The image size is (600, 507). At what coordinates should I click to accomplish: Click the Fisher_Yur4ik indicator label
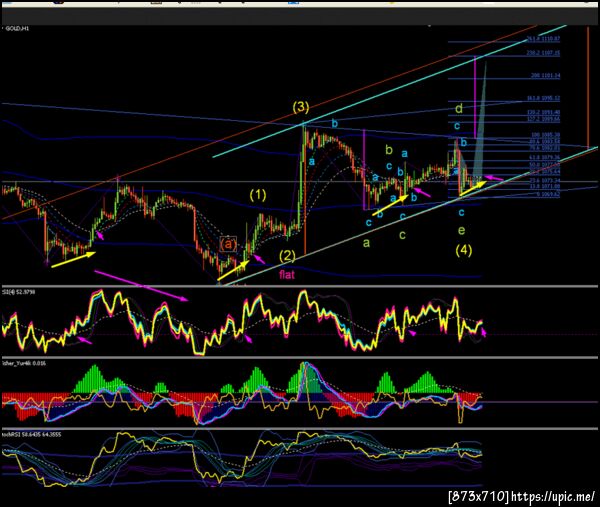pos(24,363)
